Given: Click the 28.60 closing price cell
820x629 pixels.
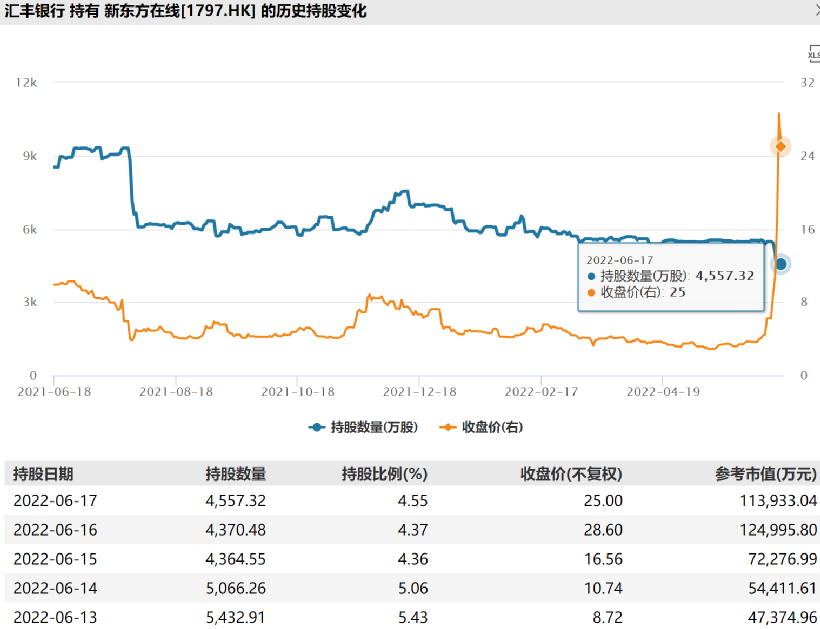Looking at the screenshot, I should [603, 530].
